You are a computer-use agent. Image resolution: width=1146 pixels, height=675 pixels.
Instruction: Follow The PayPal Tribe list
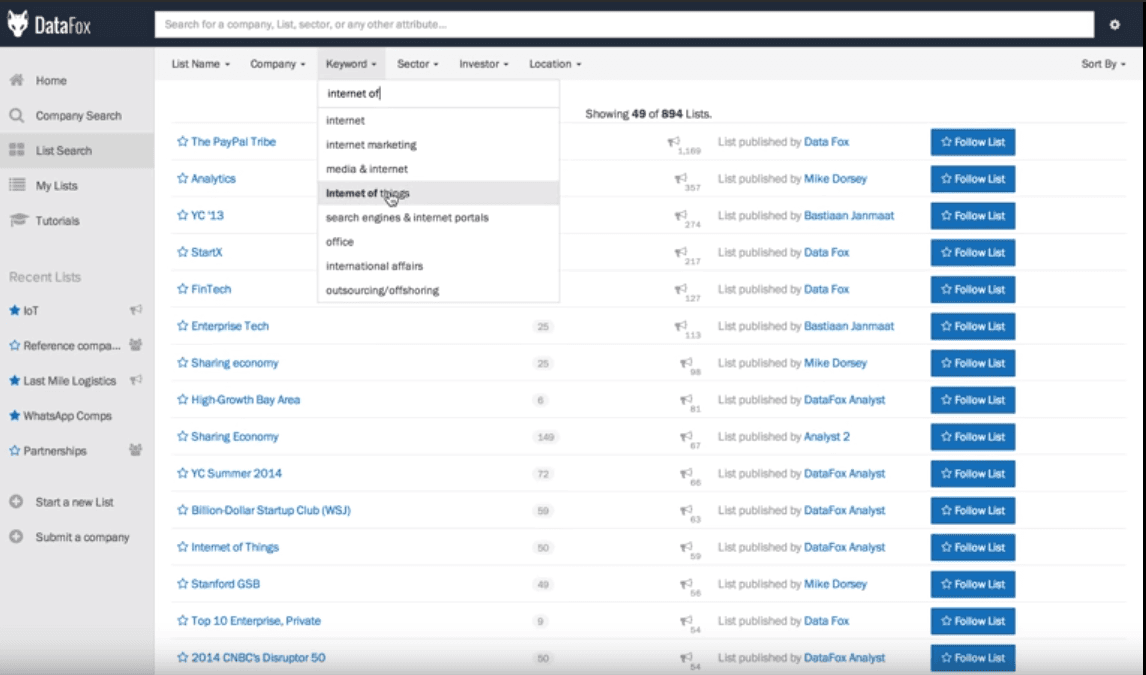point(973,142)
